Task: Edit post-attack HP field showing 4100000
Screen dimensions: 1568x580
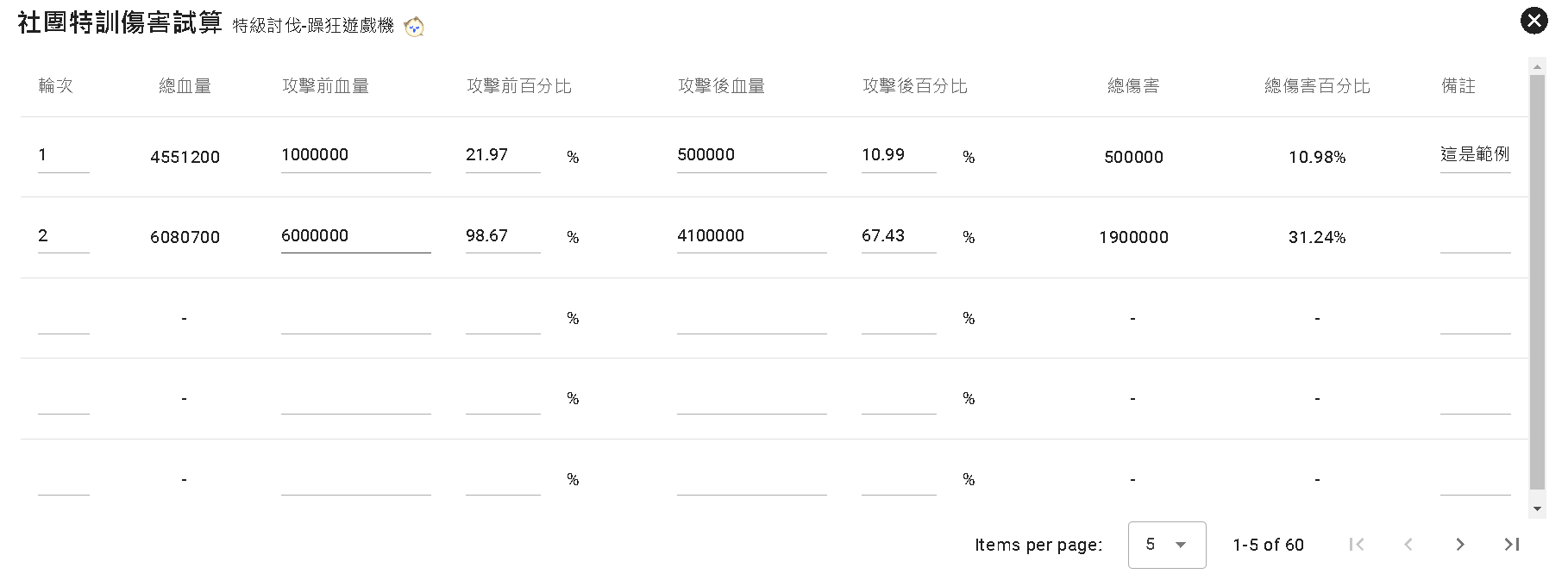Action: pos(751,236)
